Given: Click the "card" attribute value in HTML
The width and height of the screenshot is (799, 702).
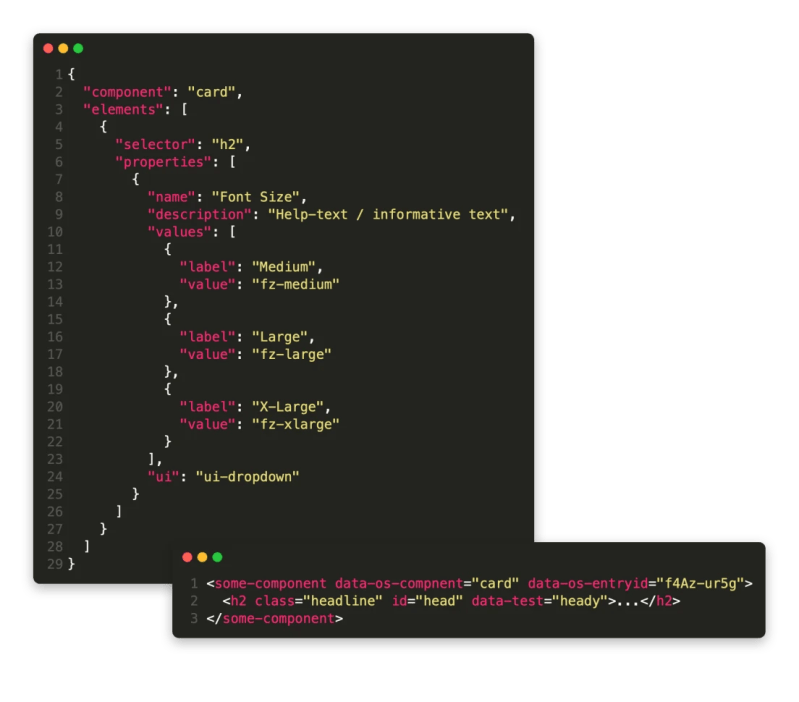Looking at the screenshot, I should coord(495,583).
